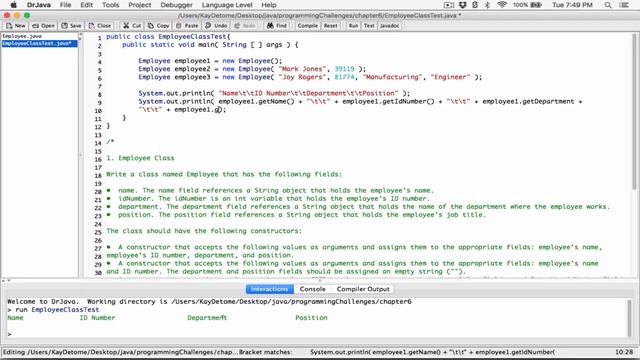Open the File menu
The height and width of the screenshot is (360, 640).
click(x=65, y=5)
